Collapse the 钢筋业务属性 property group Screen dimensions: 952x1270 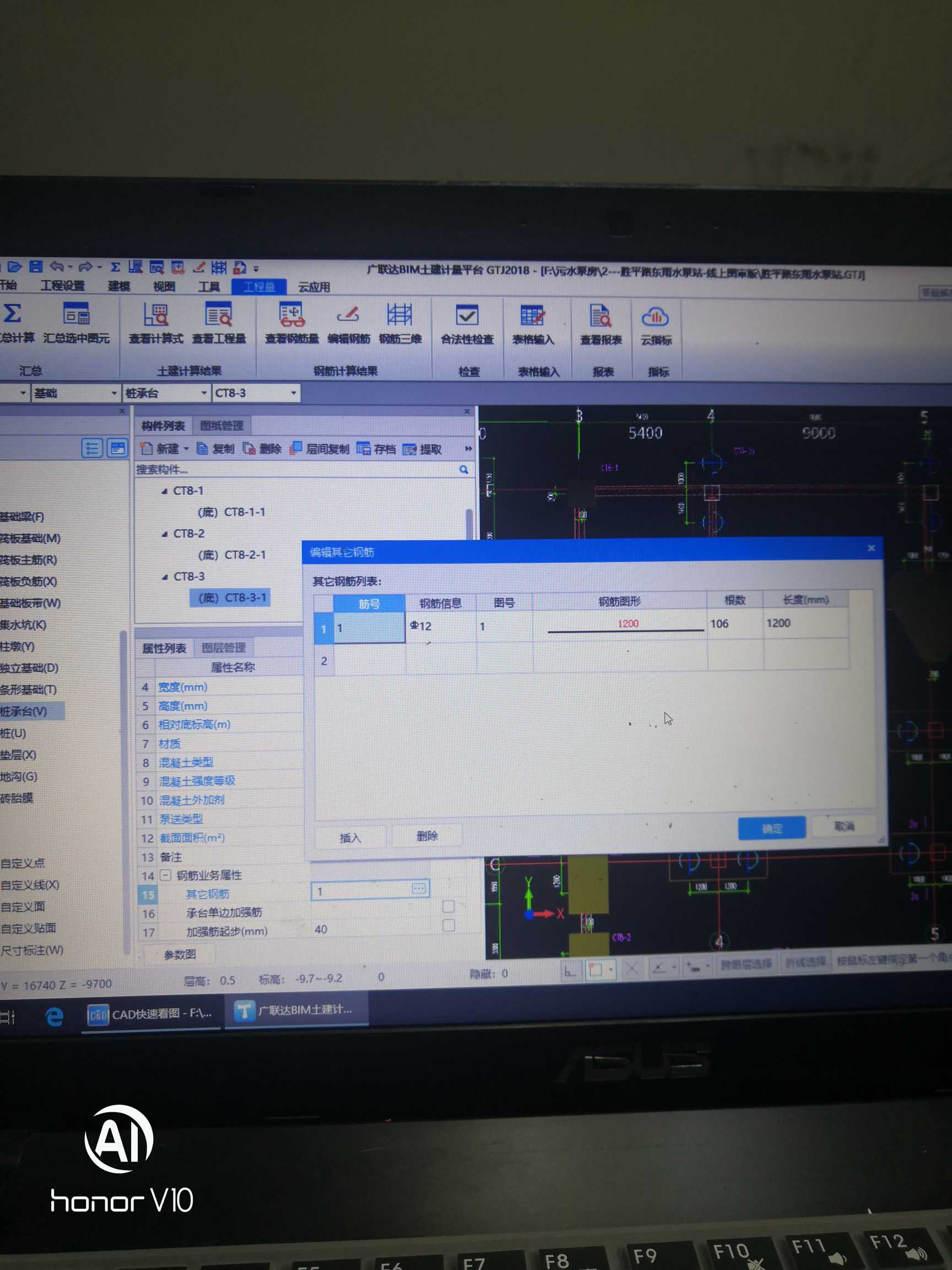[x=165, y=875]
